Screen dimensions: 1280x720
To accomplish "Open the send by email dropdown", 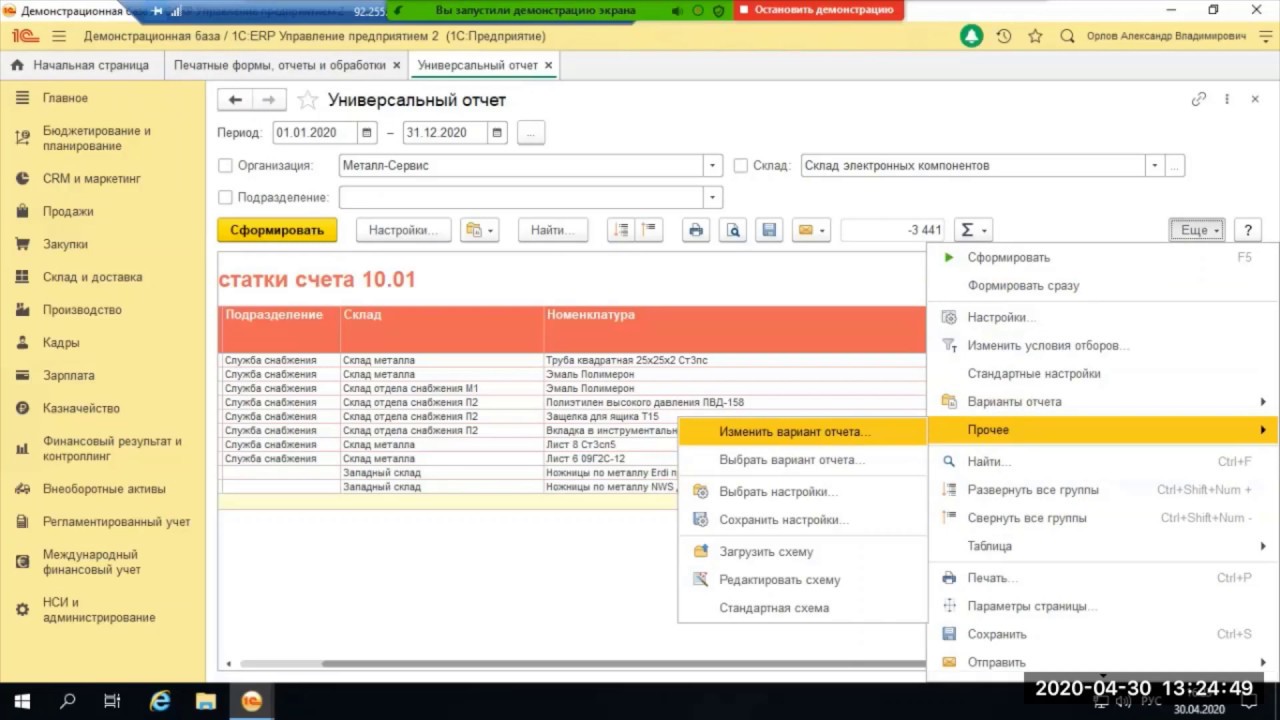I will [x=811, y=230].
